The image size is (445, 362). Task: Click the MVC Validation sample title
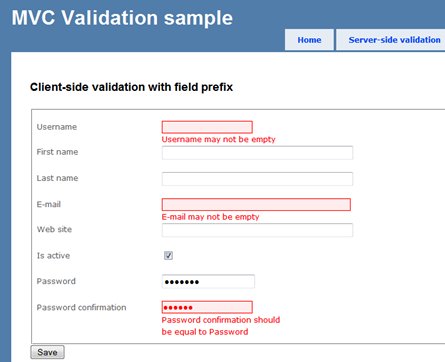pos(122,18)
